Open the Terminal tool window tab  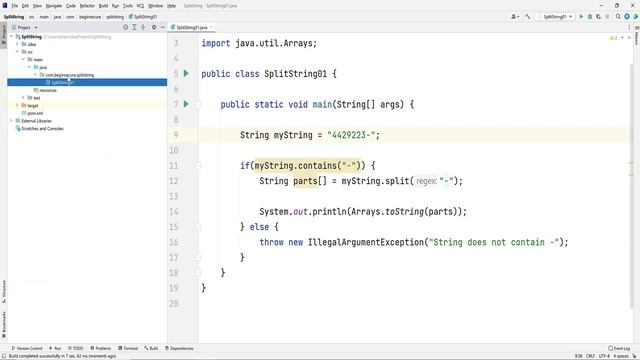[x=128, y=348]
